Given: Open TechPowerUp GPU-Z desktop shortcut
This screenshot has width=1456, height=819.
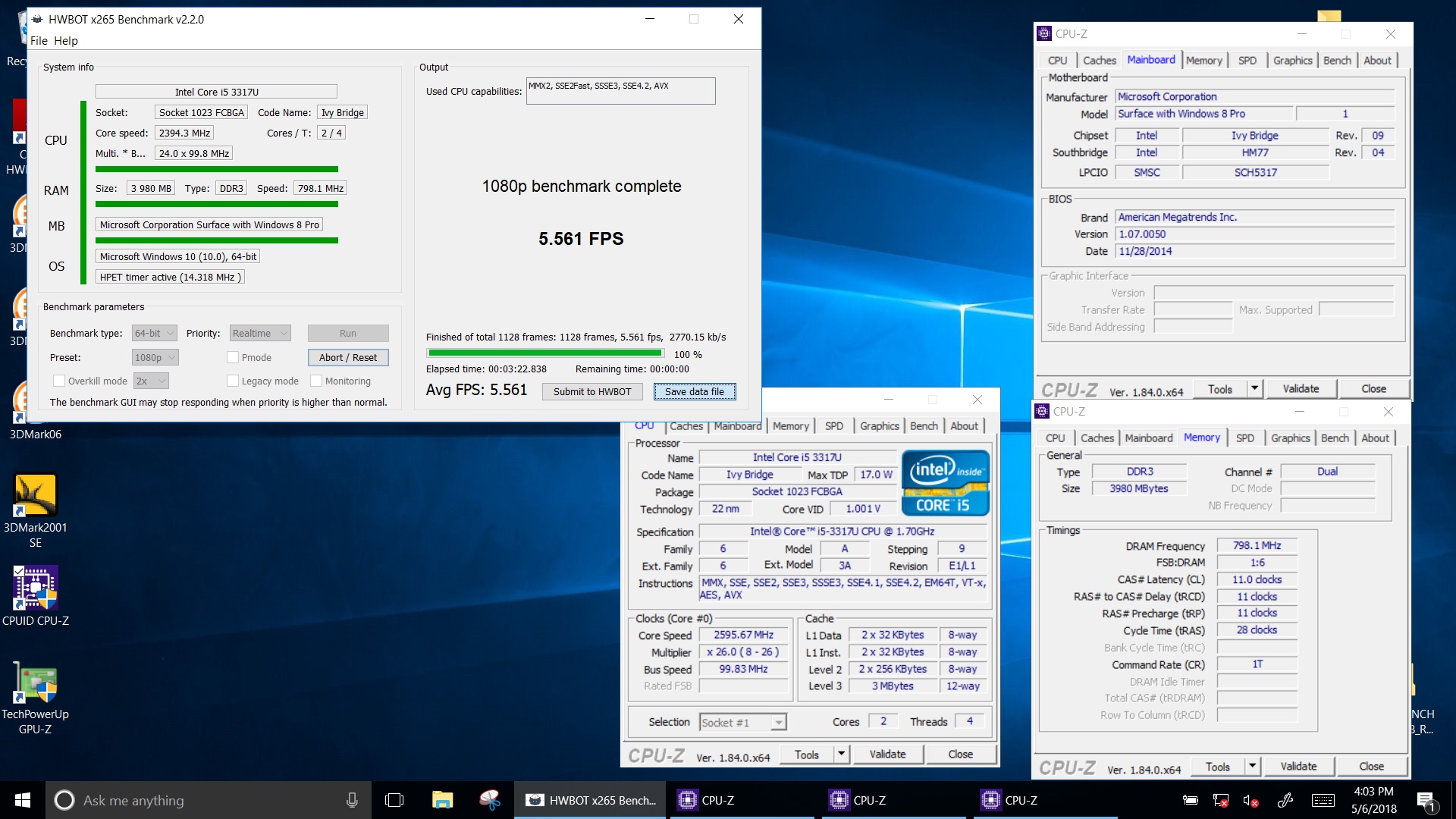Looking at the screenshot, I should tap(35, 698).
